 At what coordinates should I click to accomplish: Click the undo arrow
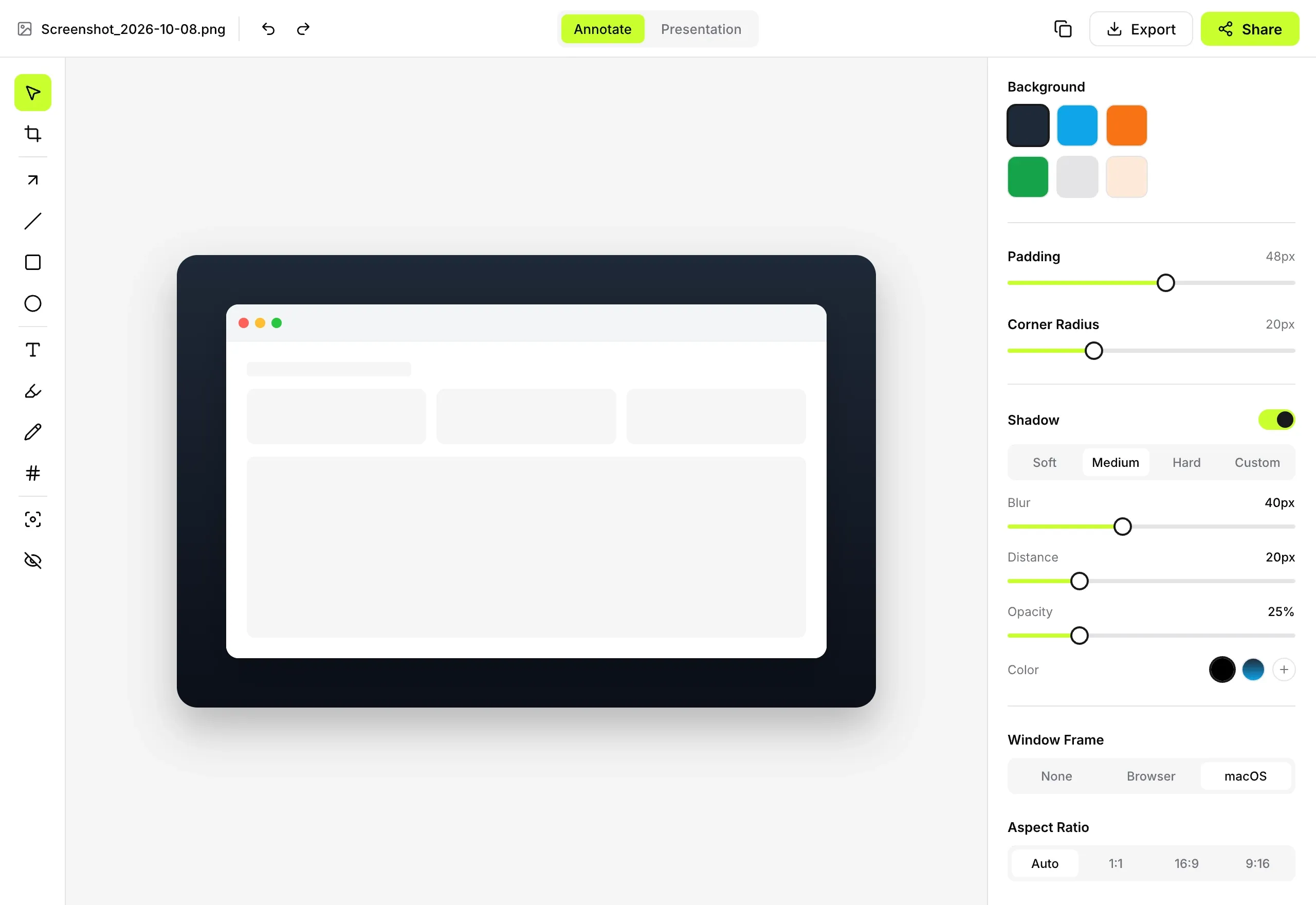[269, 29]
